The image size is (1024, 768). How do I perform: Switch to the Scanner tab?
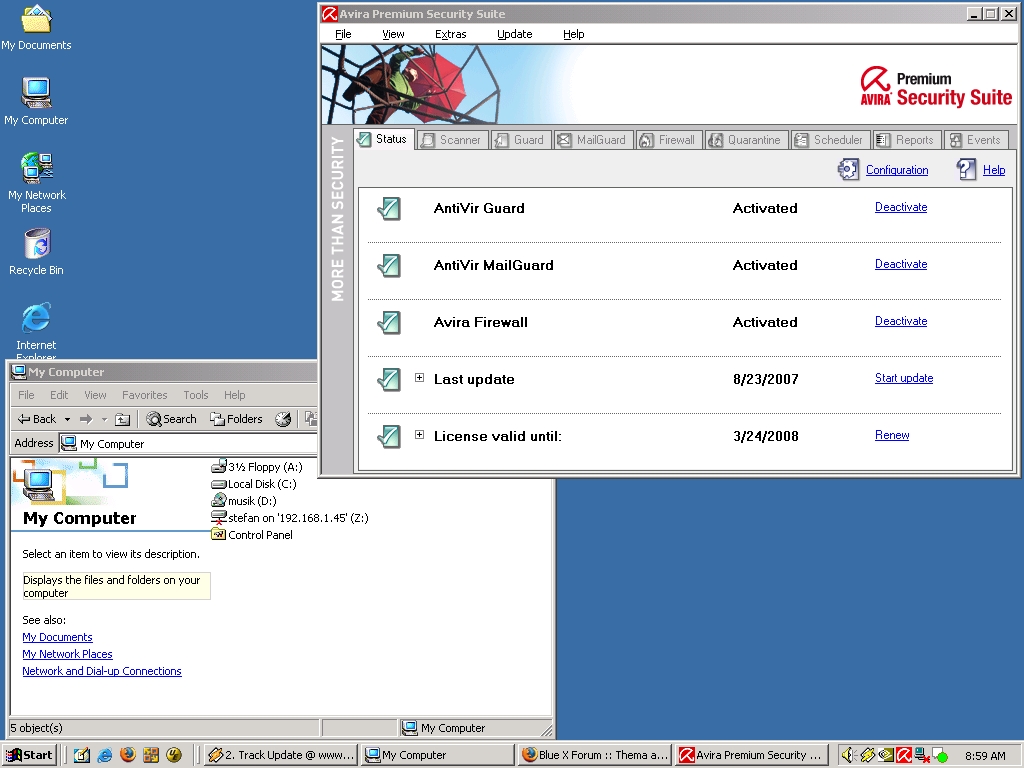click(x=452, y=140)
